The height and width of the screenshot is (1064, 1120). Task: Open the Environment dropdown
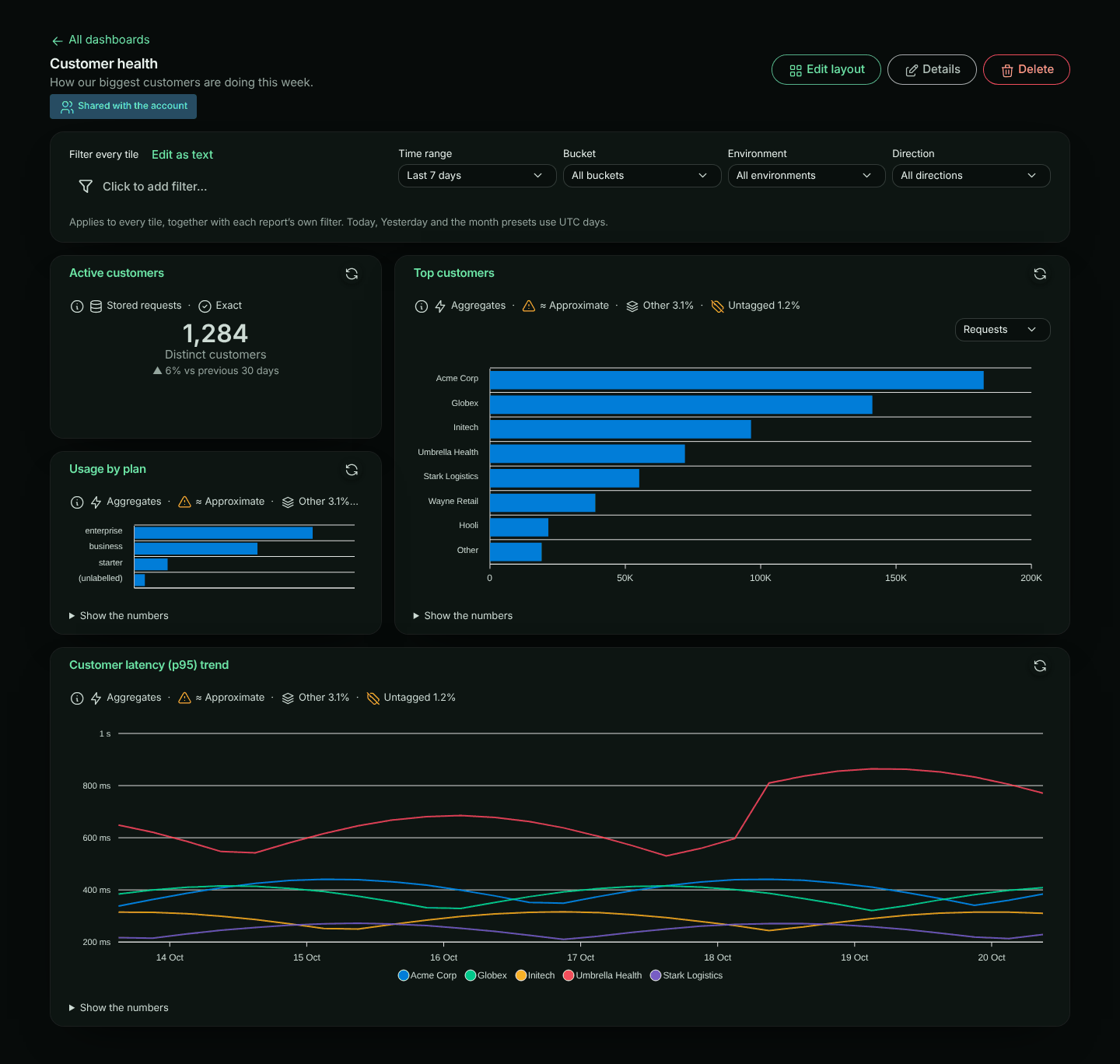click(807, 176)
